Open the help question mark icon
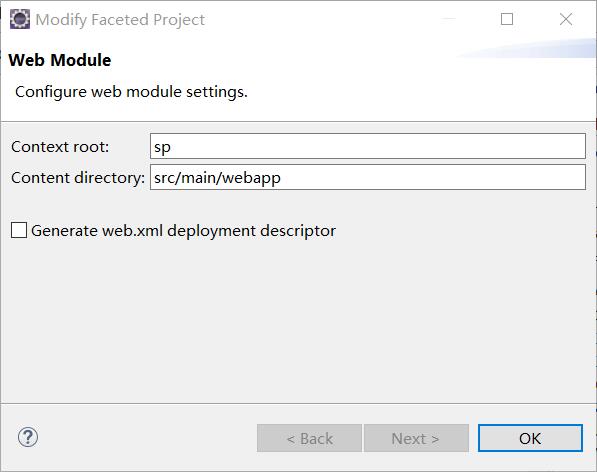597x472 pixels. tap(28, 437)
